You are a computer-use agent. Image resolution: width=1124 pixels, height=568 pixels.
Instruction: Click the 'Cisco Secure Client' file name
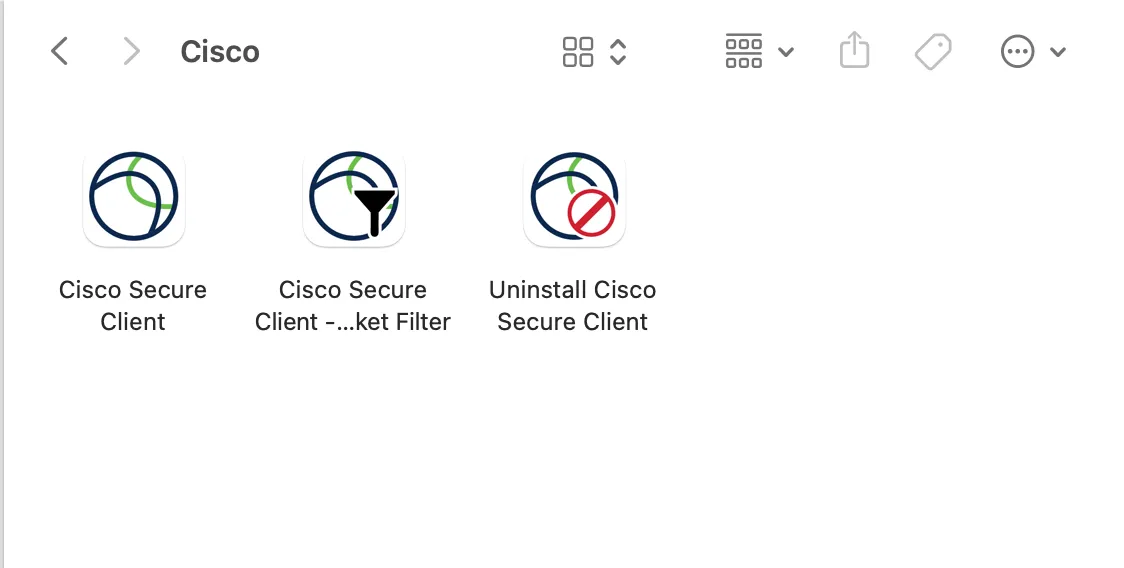pyautogui.click(x=133, y=306)
